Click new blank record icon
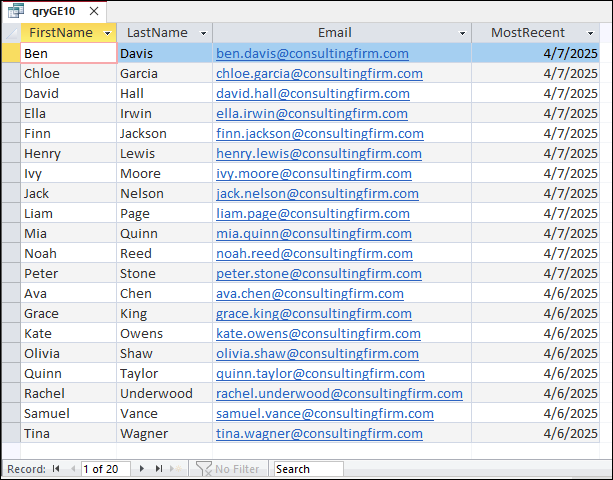Screen dimensions: 613x480 click(x=176, y=468)
